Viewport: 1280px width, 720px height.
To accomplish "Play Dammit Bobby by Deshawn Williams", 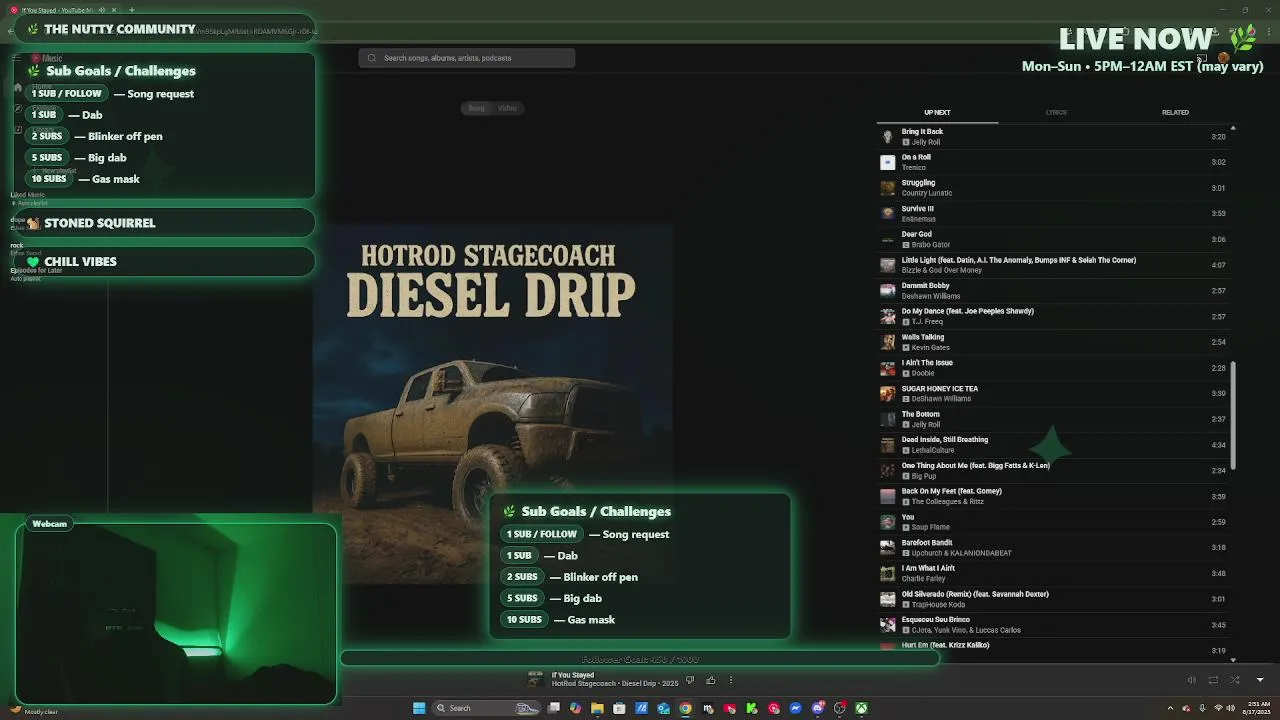I will pos(1055,291).
